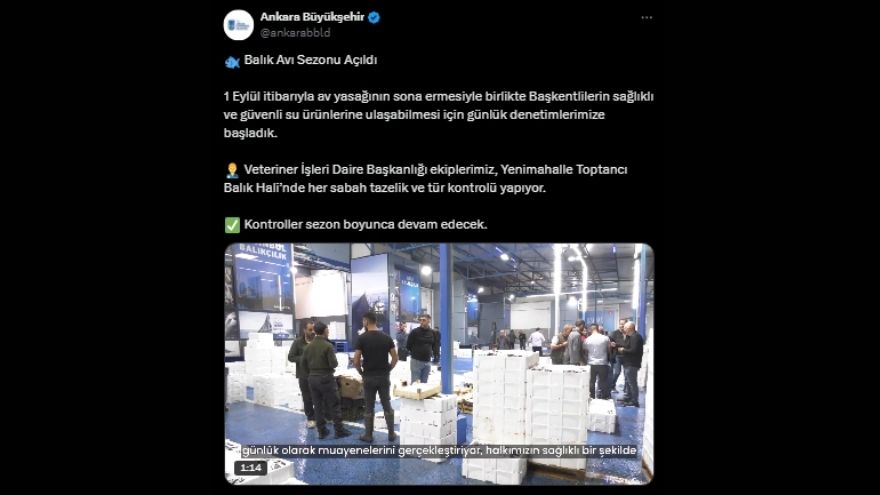This screenshot has height=495, width=880.
Task: Click the line Kontroller sezon boyunca devam edecek
Action: (x=365, y=224)
